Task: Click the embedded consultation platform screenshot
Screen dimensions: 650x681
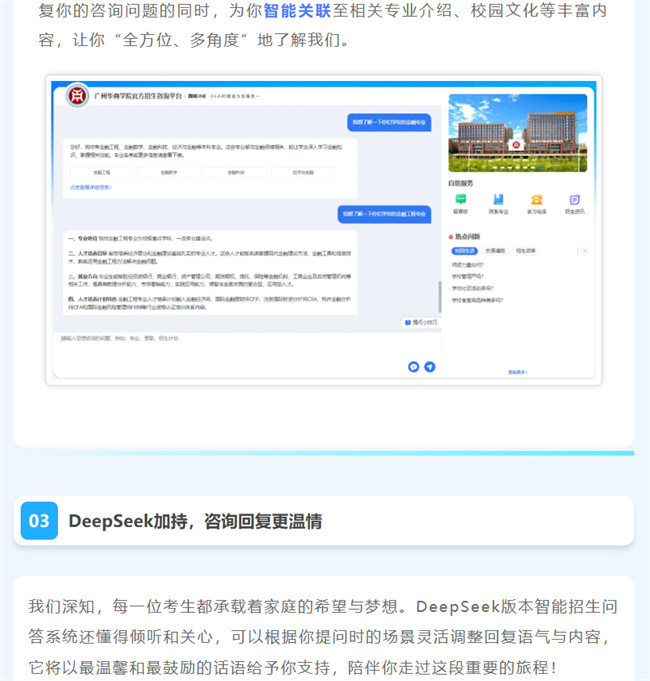Action: (x=324, y=230)
